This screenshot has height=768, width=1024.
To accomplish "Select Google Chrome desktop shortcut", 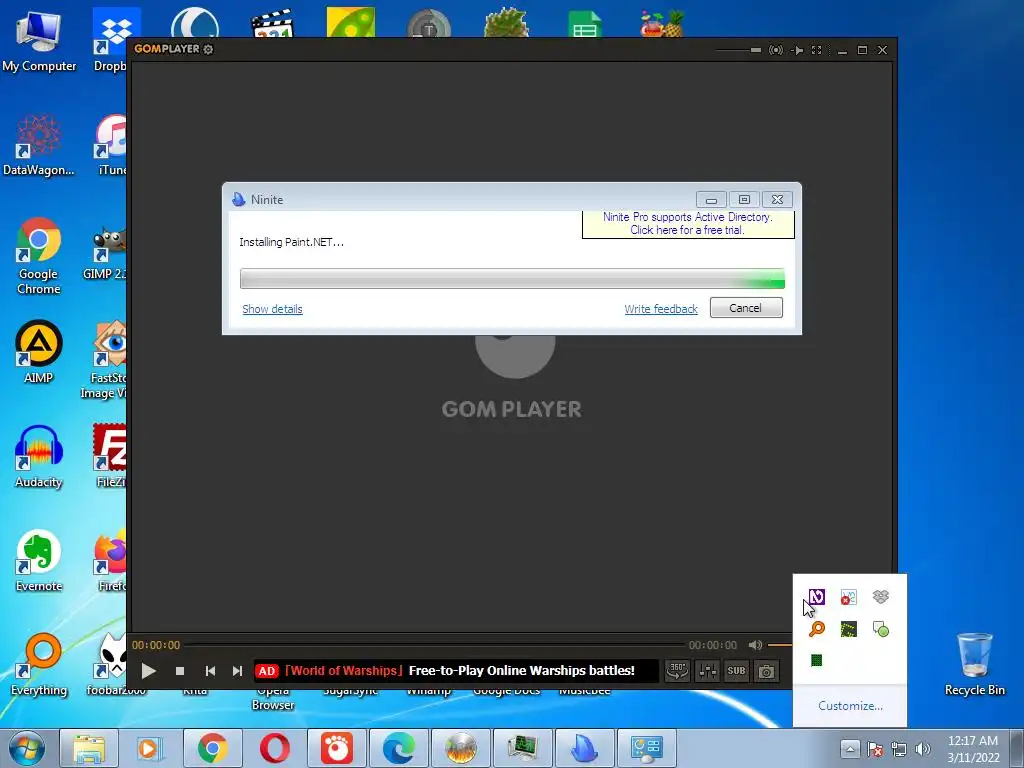I will [x=39, y=256].
